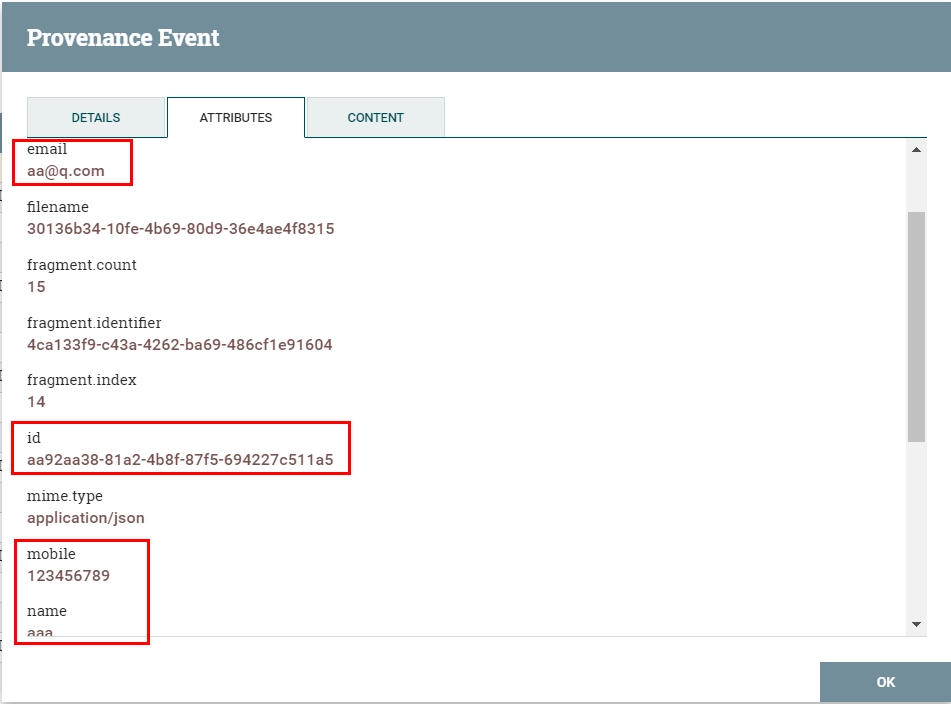Click the mime.type label
Screen dimensions: 951x704
tap(65, 496)
